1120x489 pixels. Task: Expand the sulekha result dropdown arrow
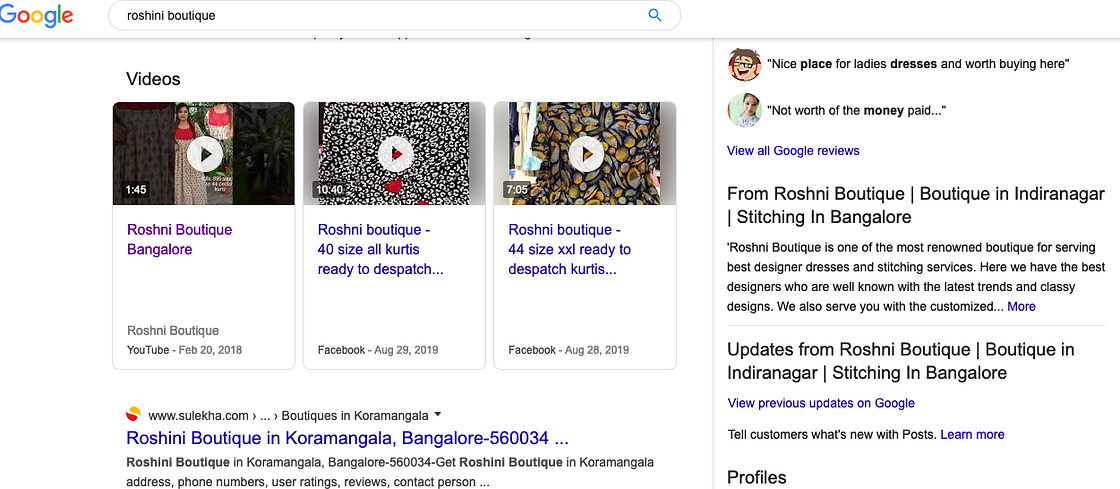click(438, 415)
